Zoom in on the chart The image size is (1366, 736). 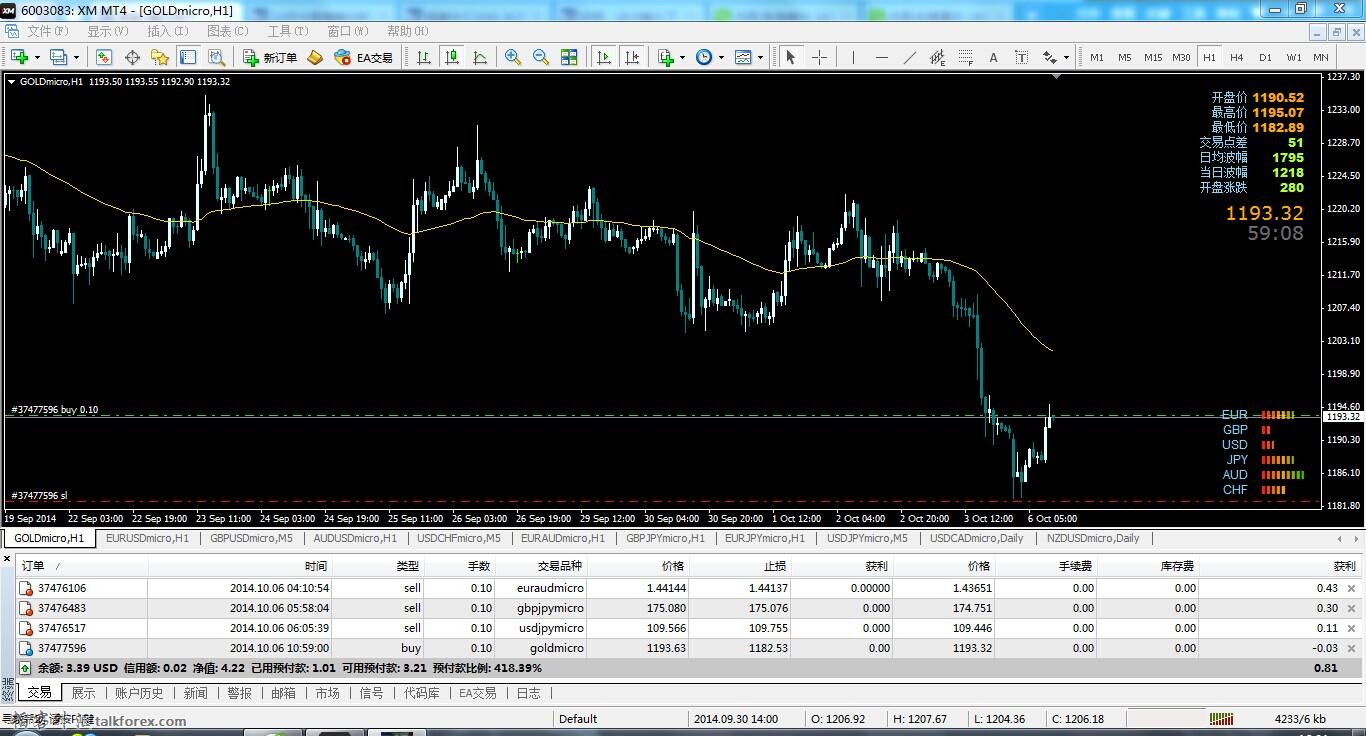click(x=513, y=57)
